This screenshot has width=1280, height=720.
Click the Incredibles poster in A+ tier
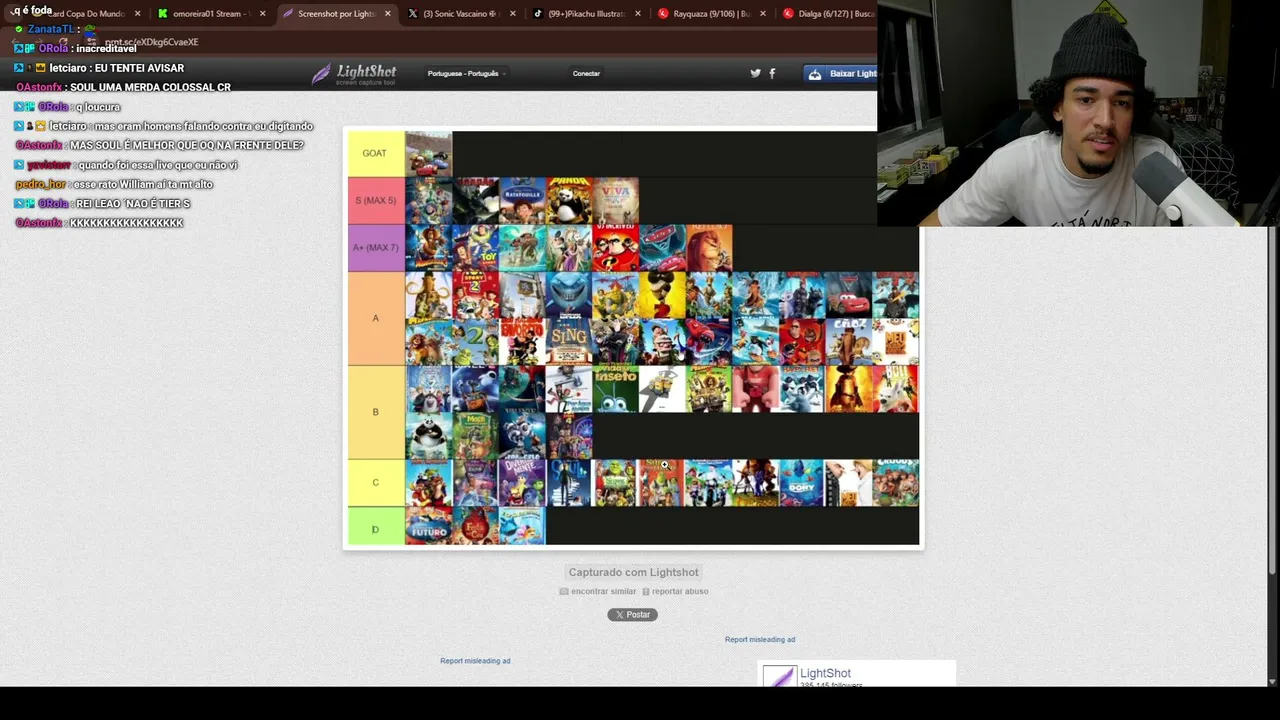(615, 248)
